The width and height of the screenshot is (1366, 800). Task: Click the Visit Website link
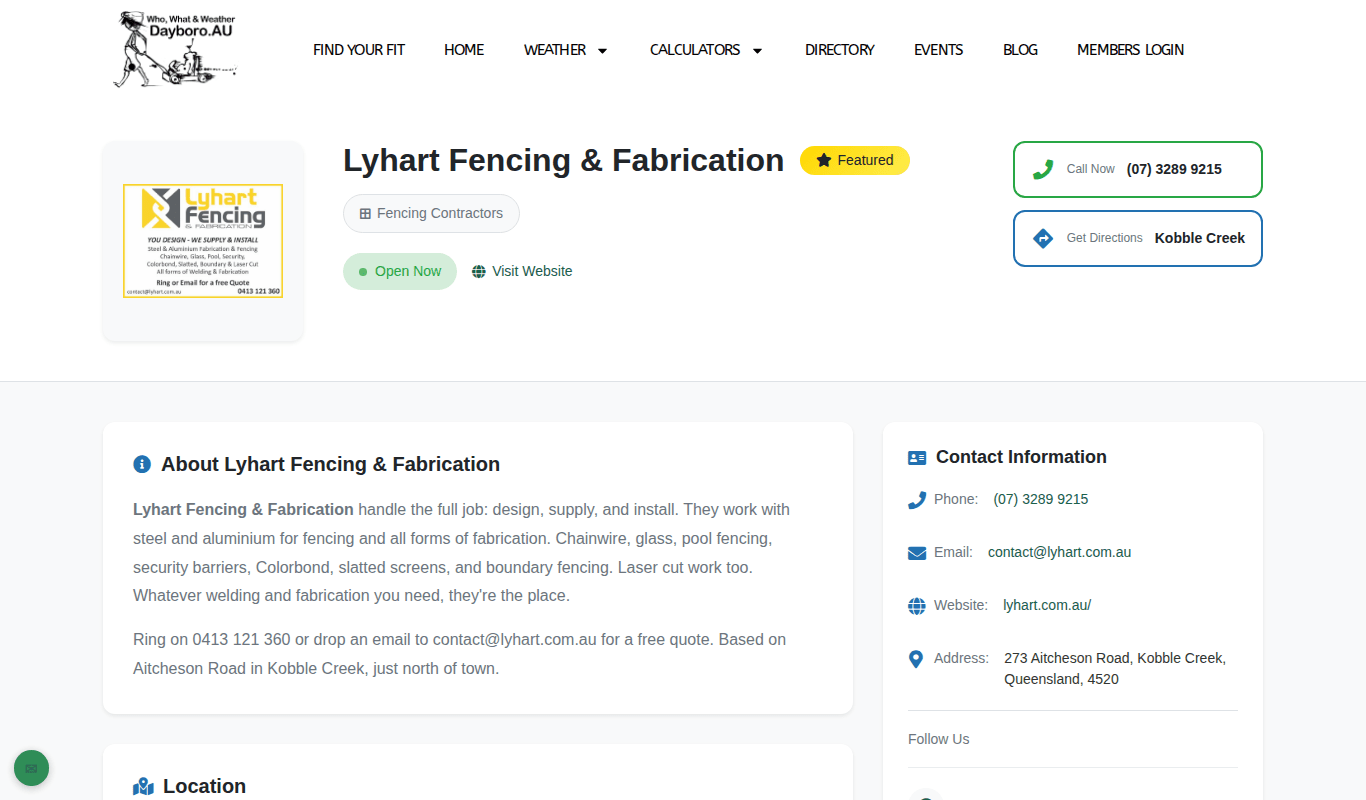click(x=522, y=271)
